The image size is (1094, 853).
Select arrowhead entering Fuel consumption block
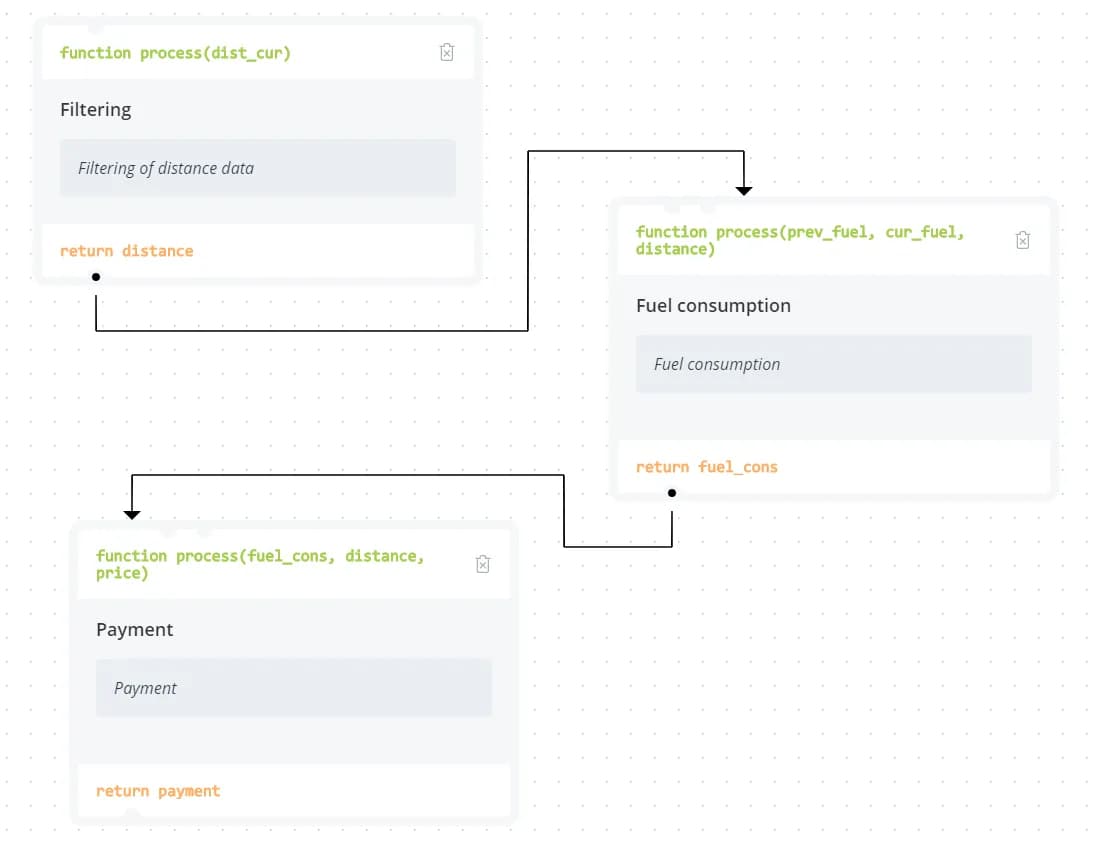[x=744, y=190]
